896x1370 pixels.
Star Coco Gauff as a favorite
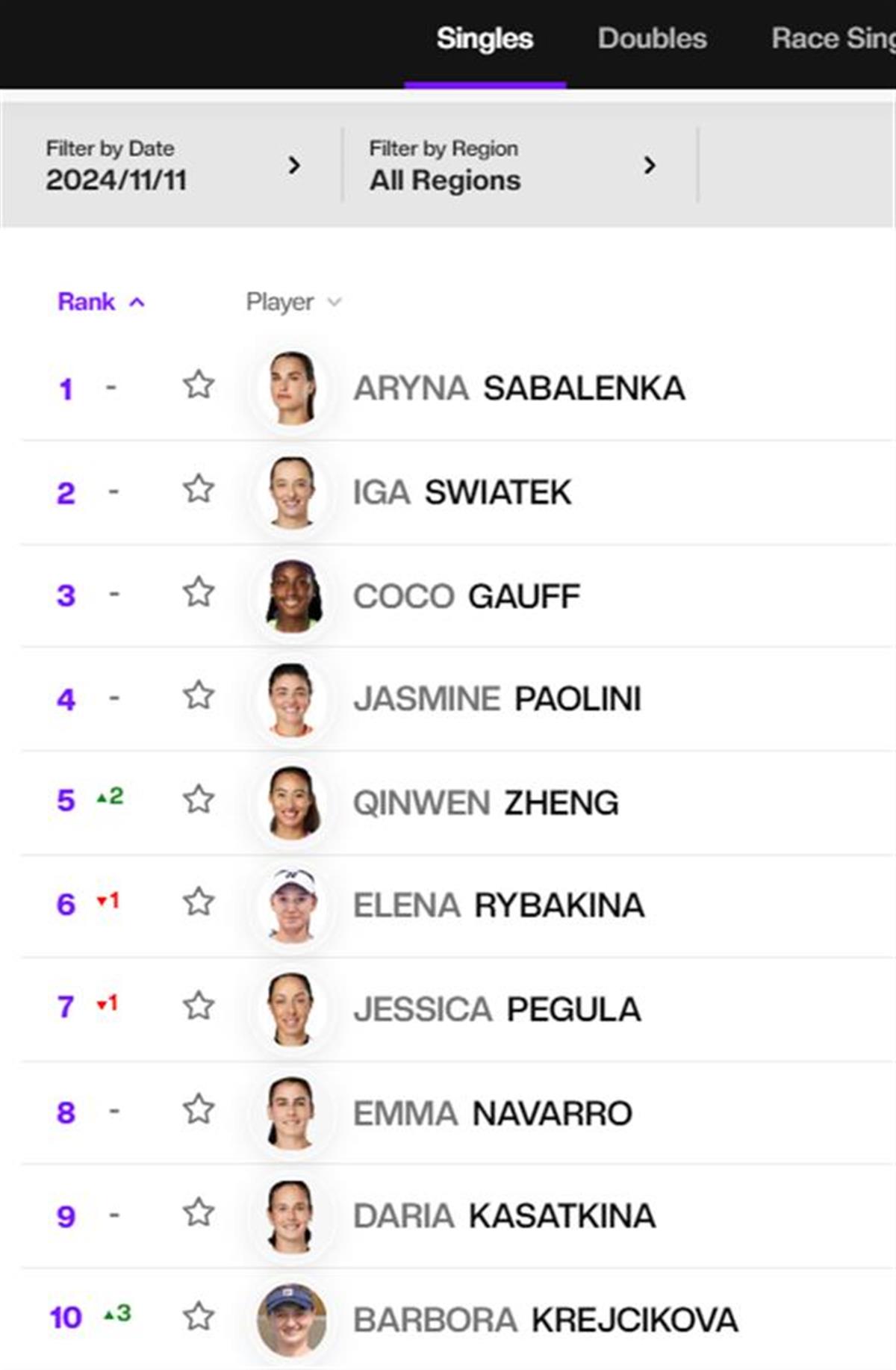tap(199, 592)
